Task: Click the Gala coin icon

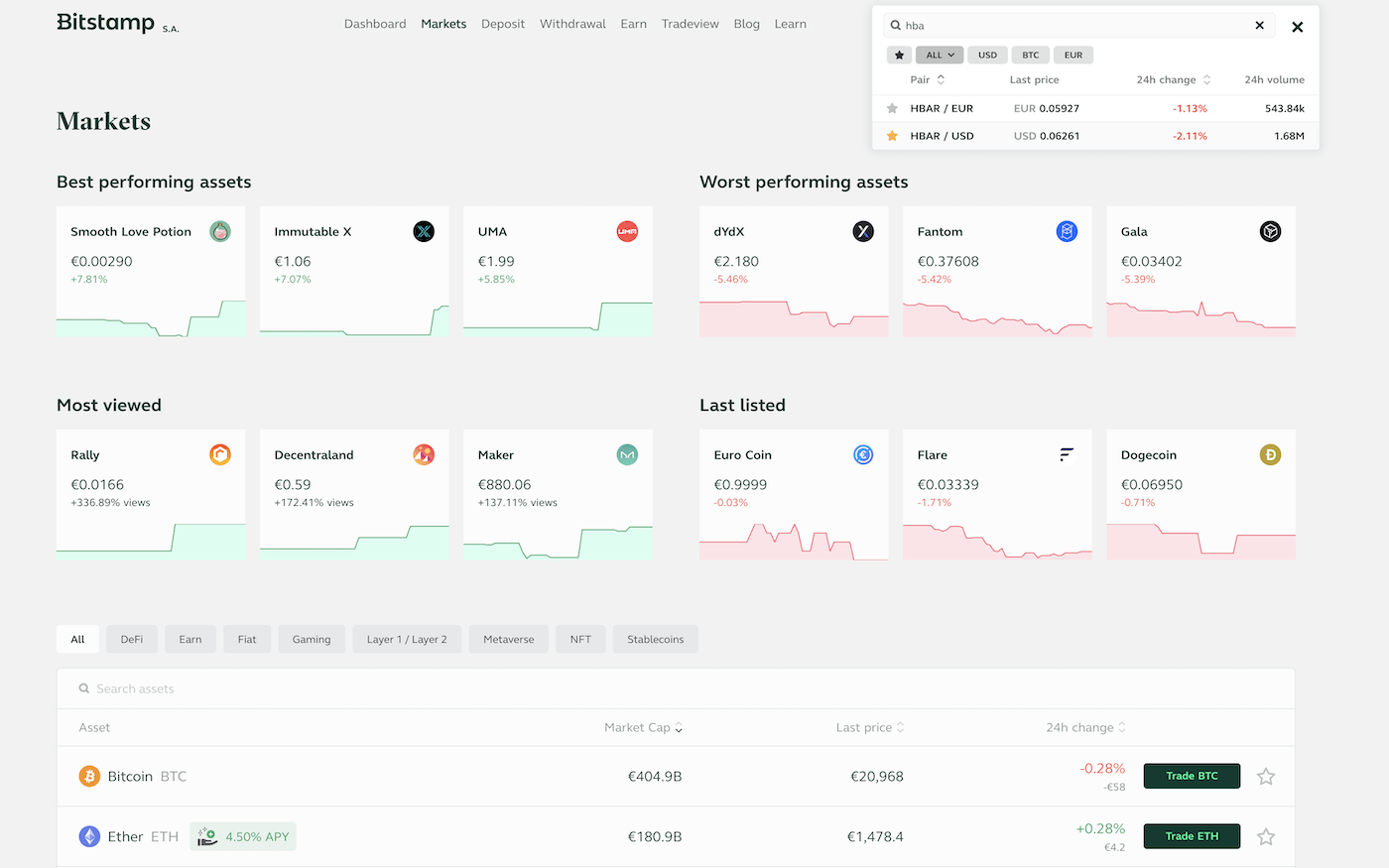Action: [1270, 232]
